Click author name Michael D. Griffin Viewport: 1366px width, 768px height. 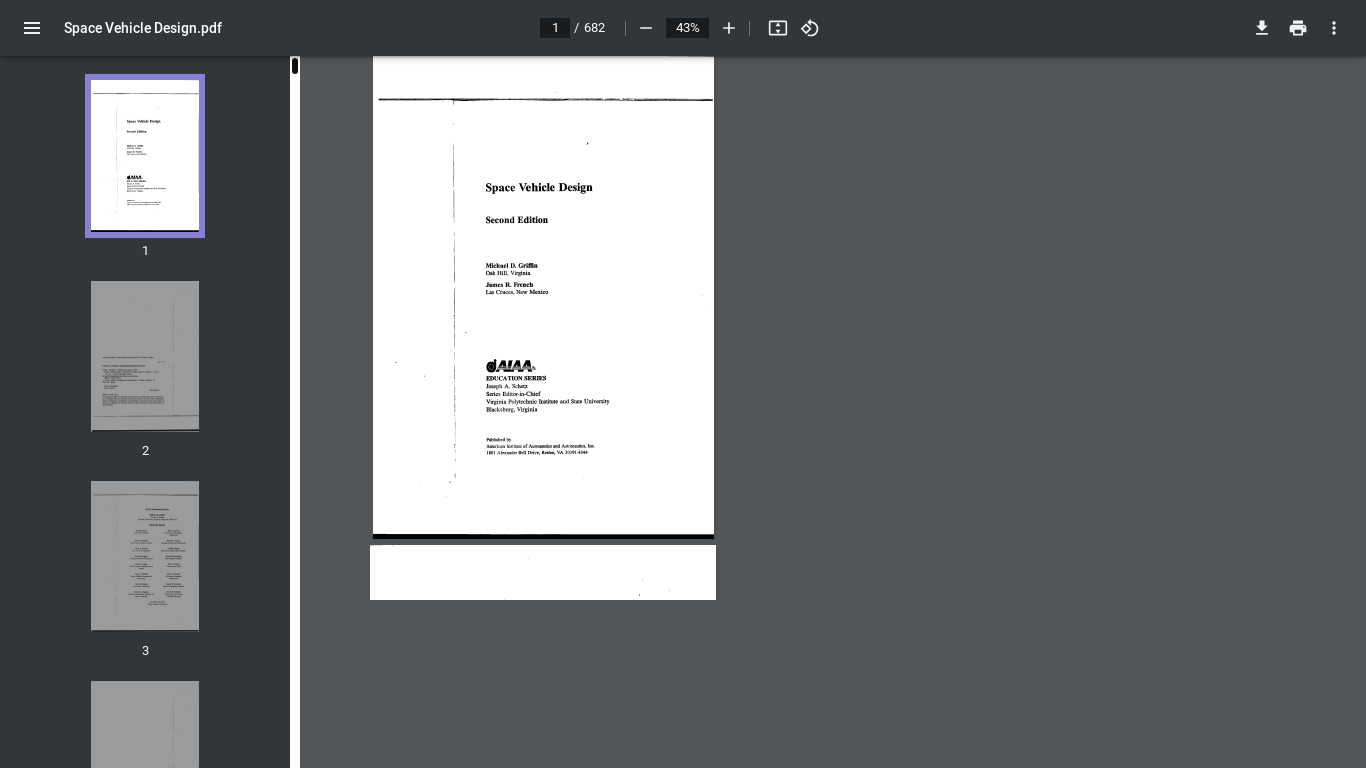click(x=511, y=266)
